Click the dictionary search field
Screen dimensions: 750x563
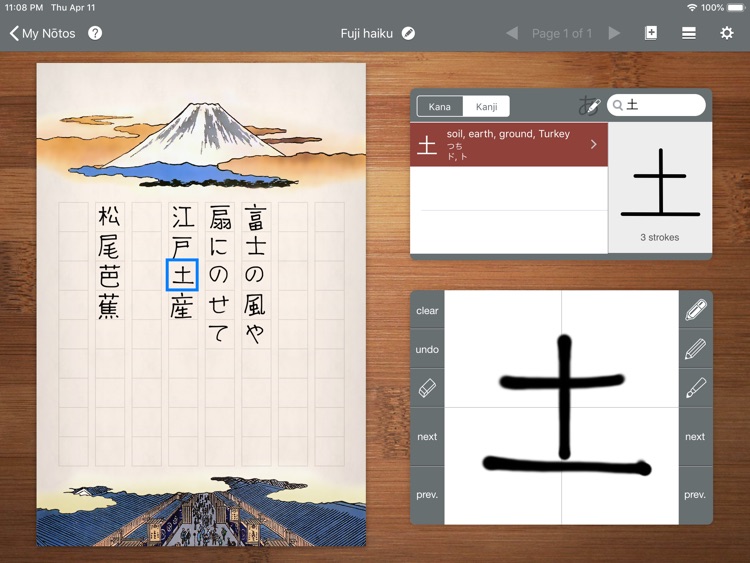point(656,105)
